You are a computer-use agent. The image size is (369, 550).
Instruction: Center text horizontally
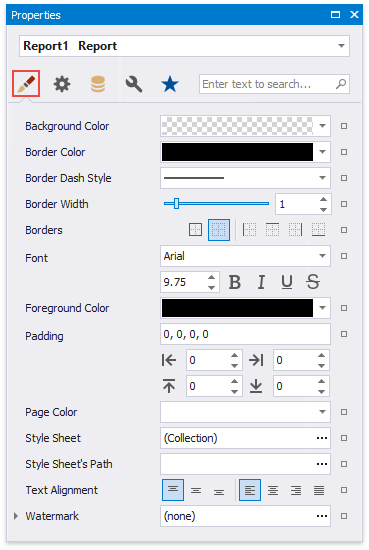273,490
